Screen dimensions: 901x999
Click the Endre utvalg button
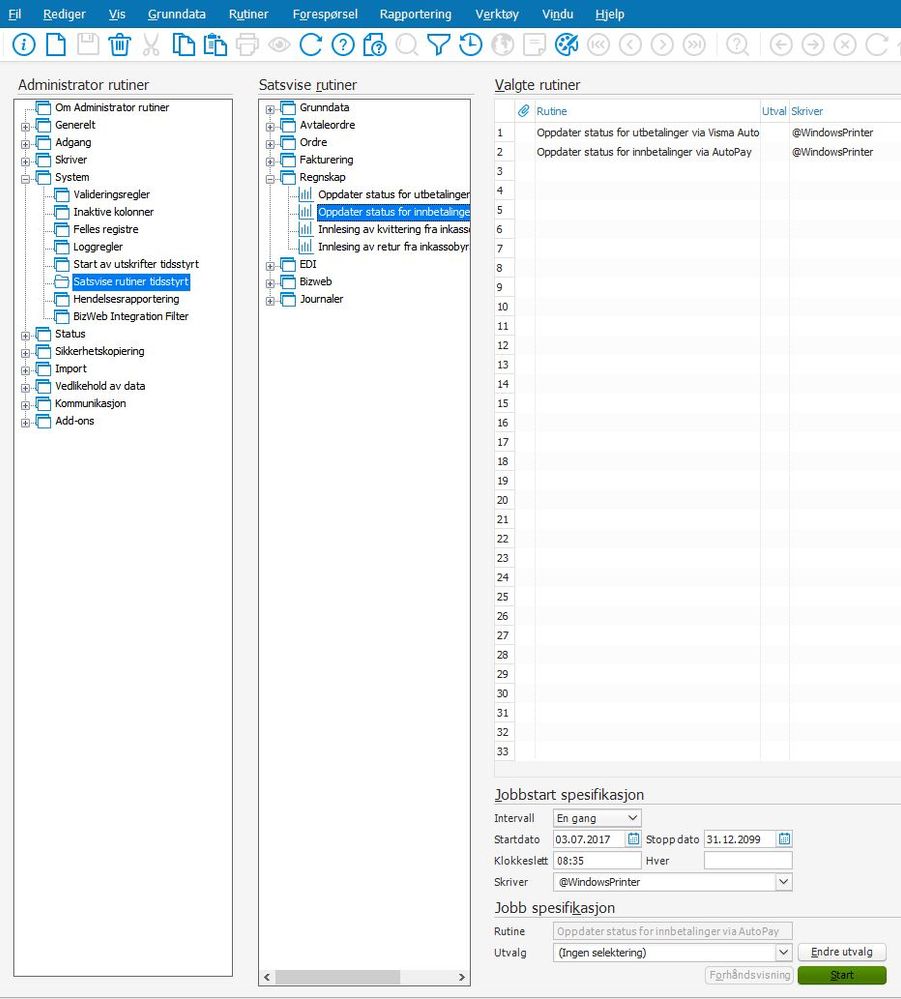pyautogui.click(x=842, y=952)
